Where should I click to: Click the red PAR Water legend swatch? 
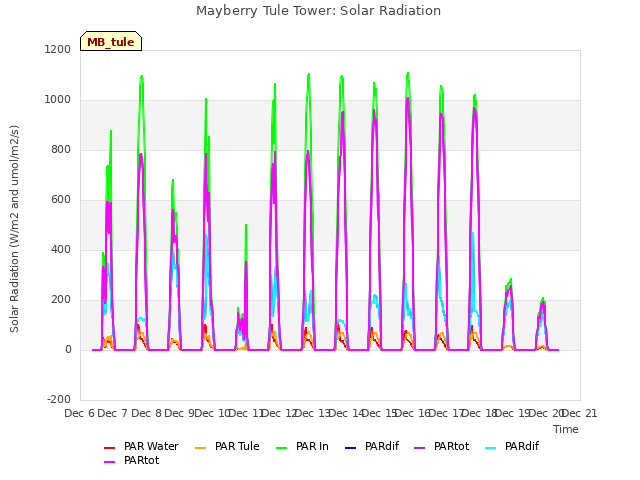[109, 448]
